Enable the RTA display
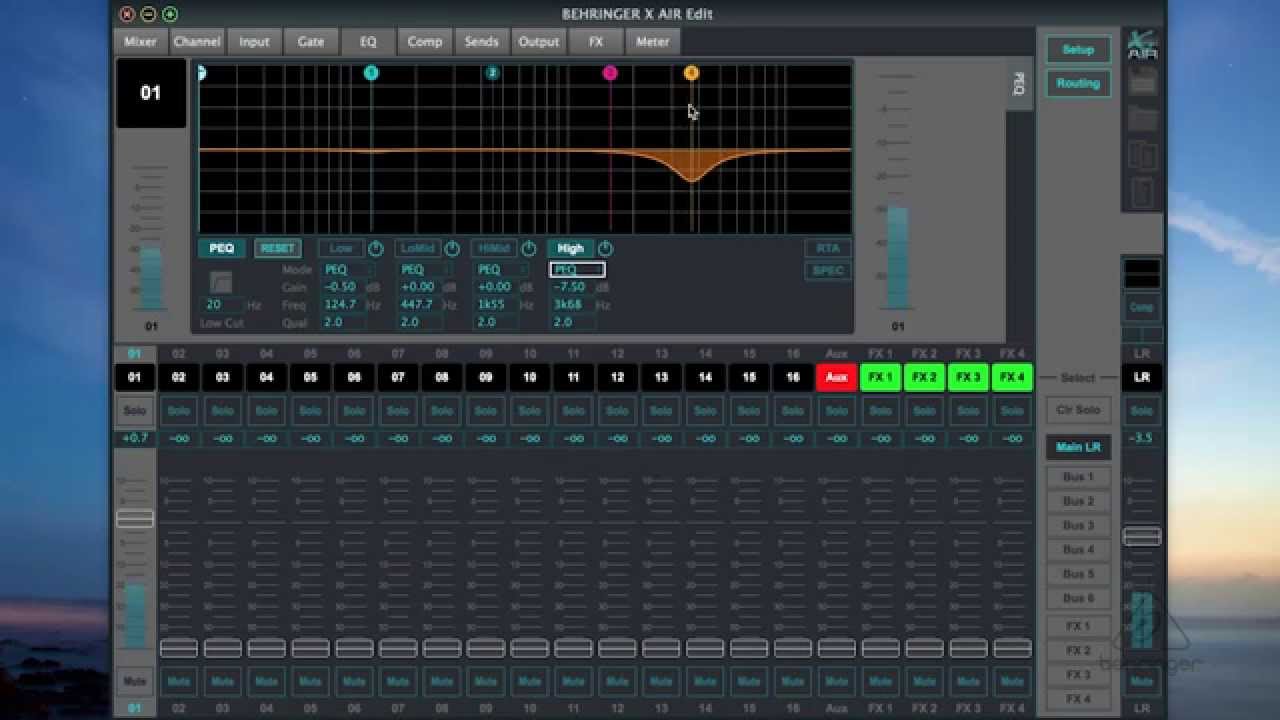 click(x=828, y=248)
